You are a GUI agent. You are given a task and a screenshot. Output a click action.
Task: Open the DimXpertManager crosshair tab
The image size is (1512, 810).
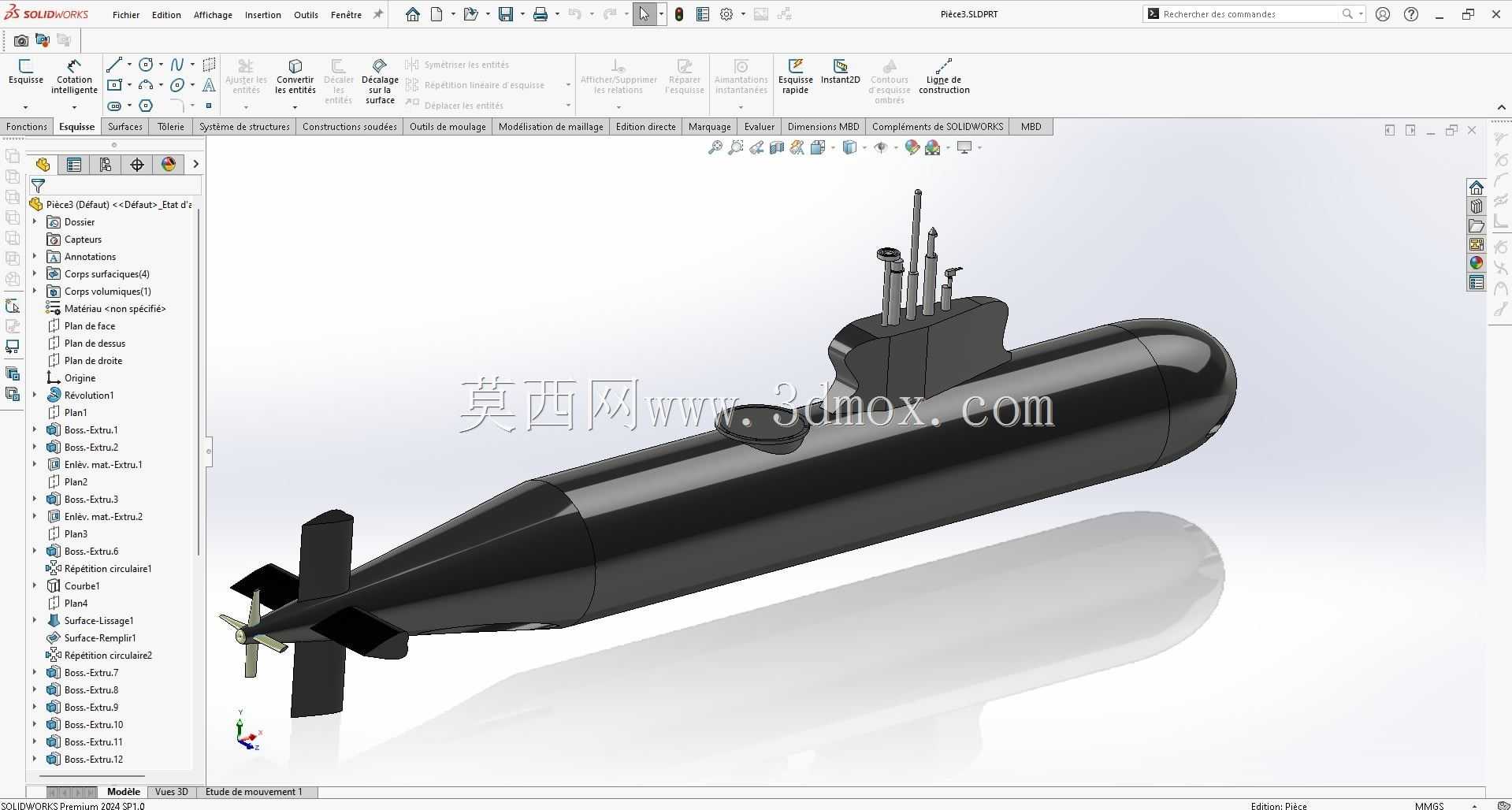[137, 164]
